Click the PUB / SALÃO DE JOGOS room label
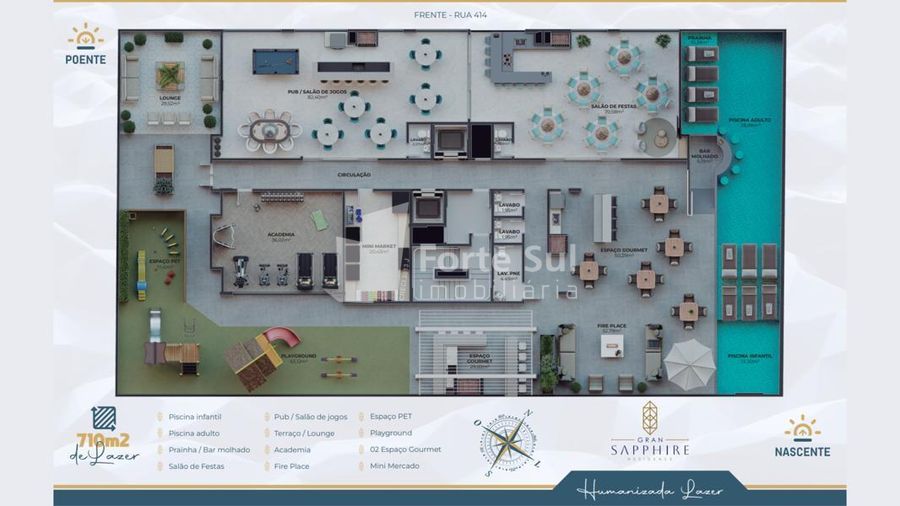Viewport: 900px width, 506px height. click(x=317, y=92)
